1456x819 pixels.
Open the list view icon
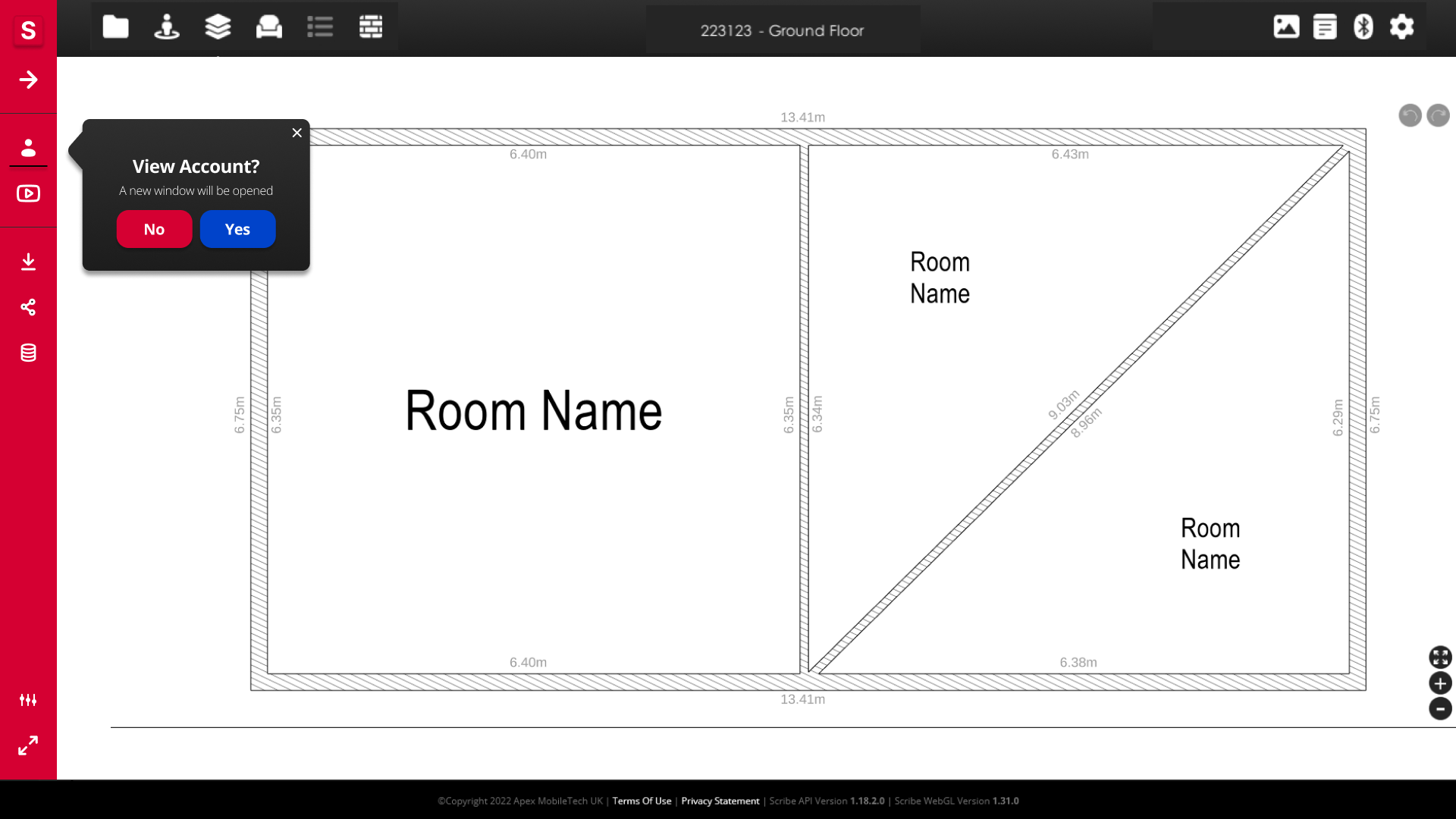point(320,27)
